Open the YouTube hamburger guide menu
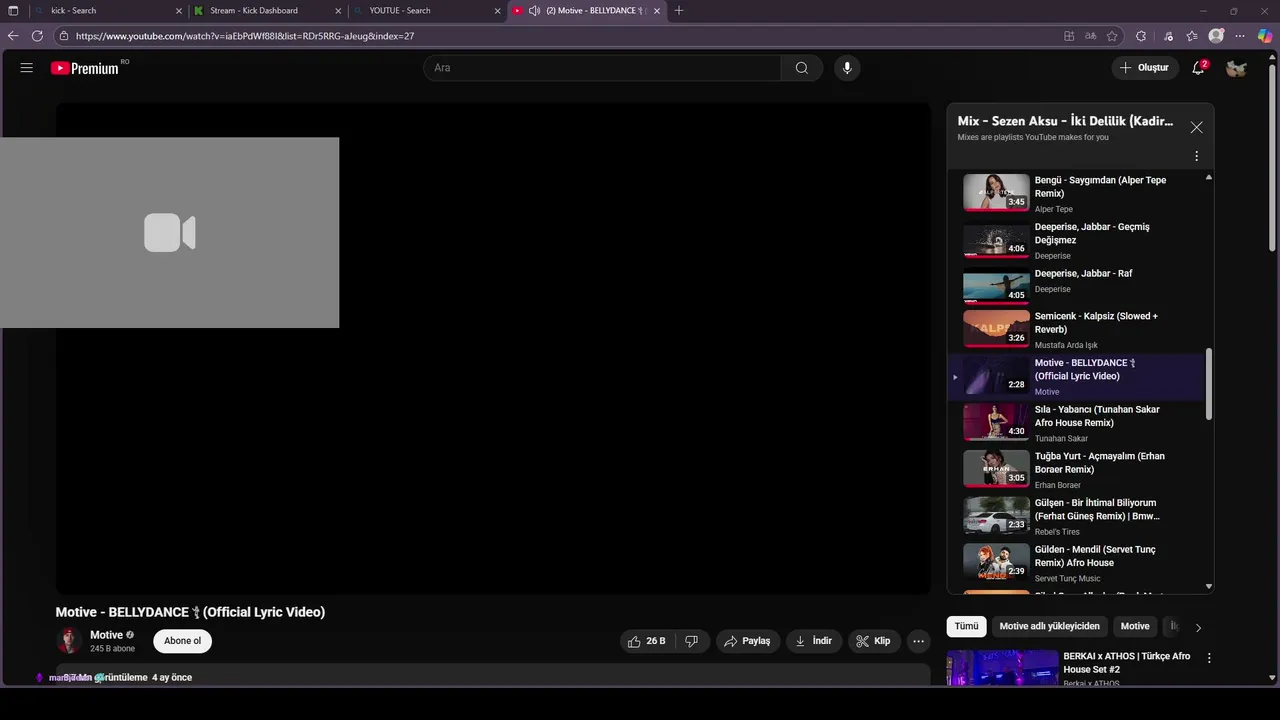1280x720 pixels. click(27, 68)
